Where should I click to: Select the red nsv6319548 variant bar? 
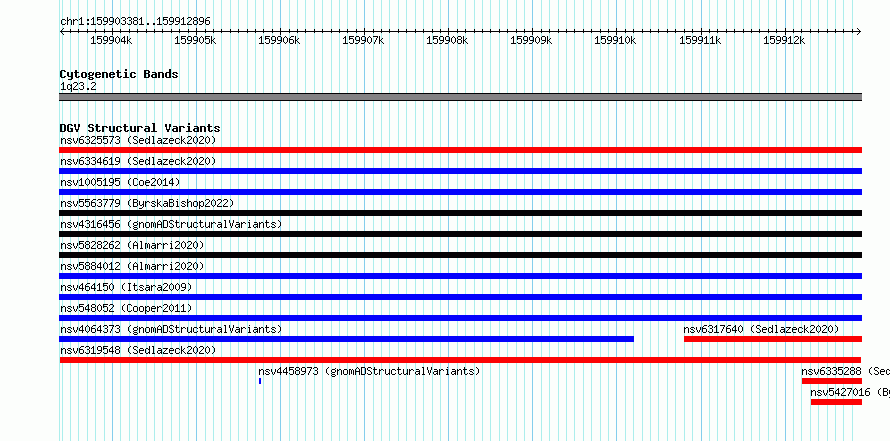coord(460,360)
